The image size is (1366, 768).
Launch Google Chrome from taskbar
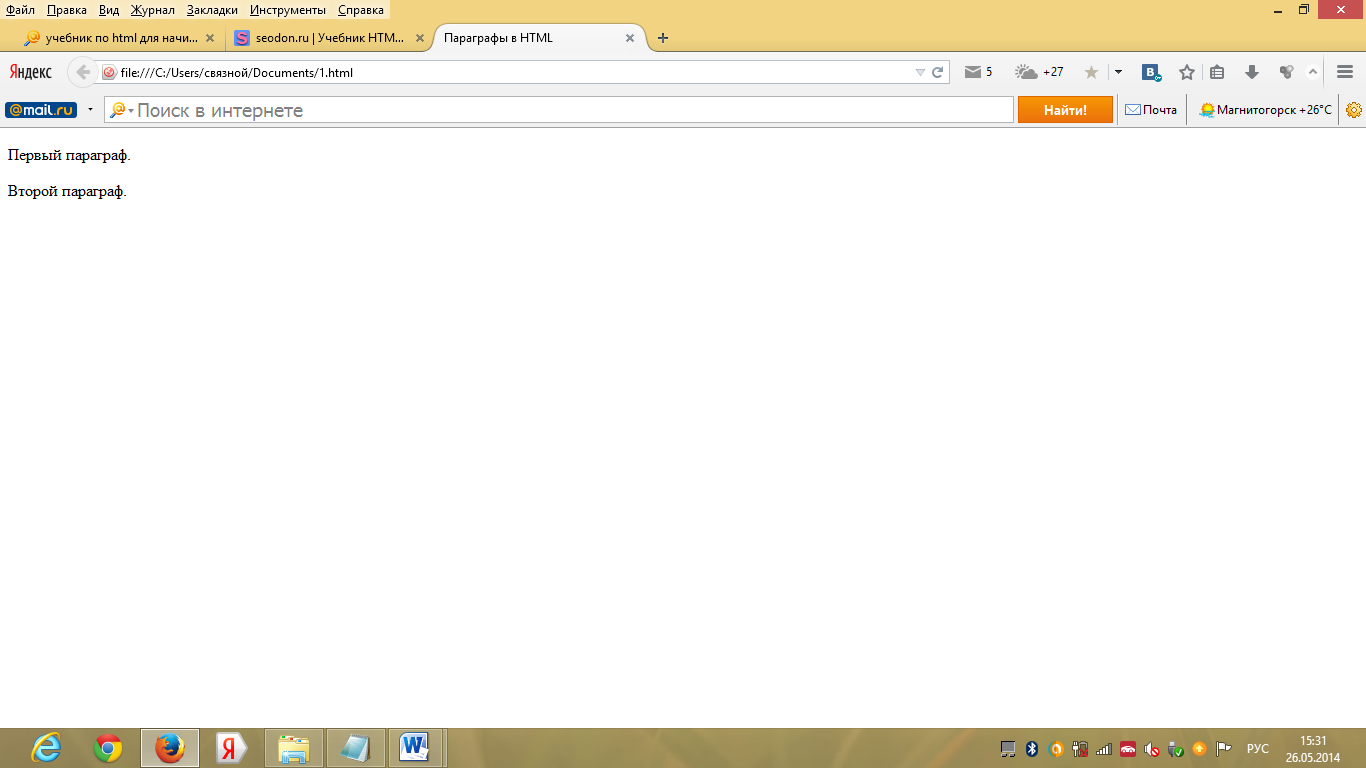(x=108, y=748)
